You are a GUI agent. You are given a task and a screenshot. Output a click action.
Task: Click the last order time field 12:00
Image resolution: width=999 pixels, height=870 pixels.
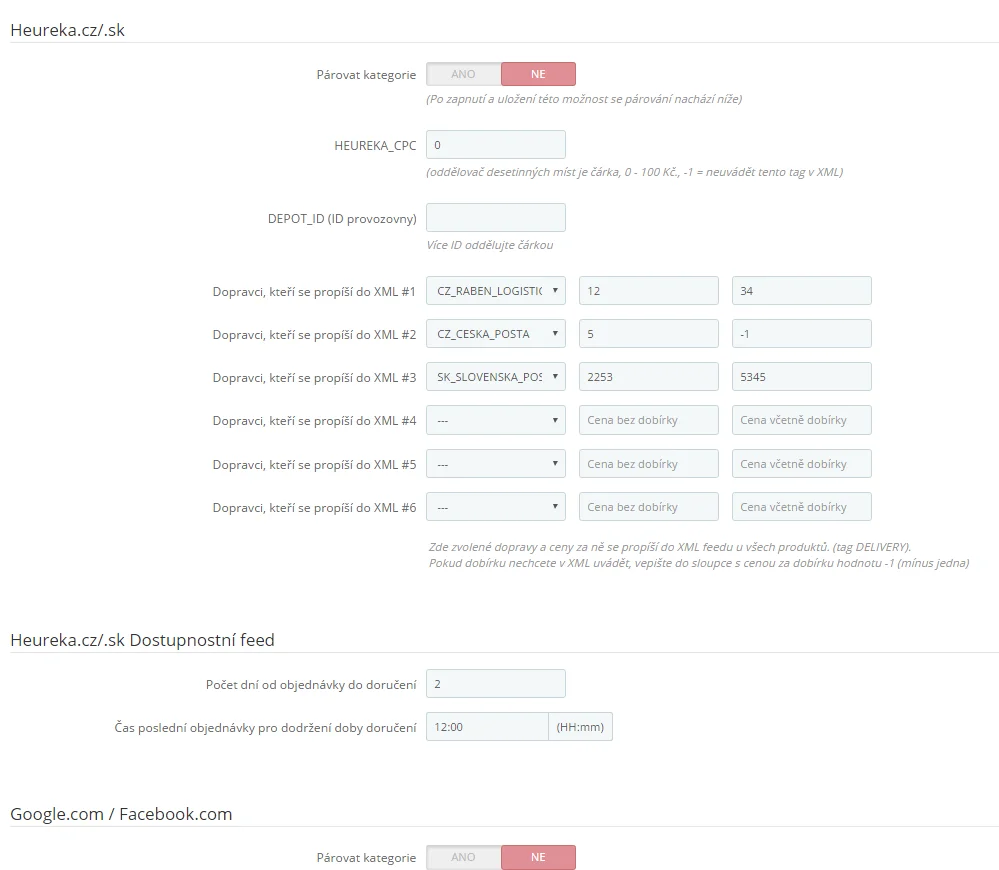[487, 727]
